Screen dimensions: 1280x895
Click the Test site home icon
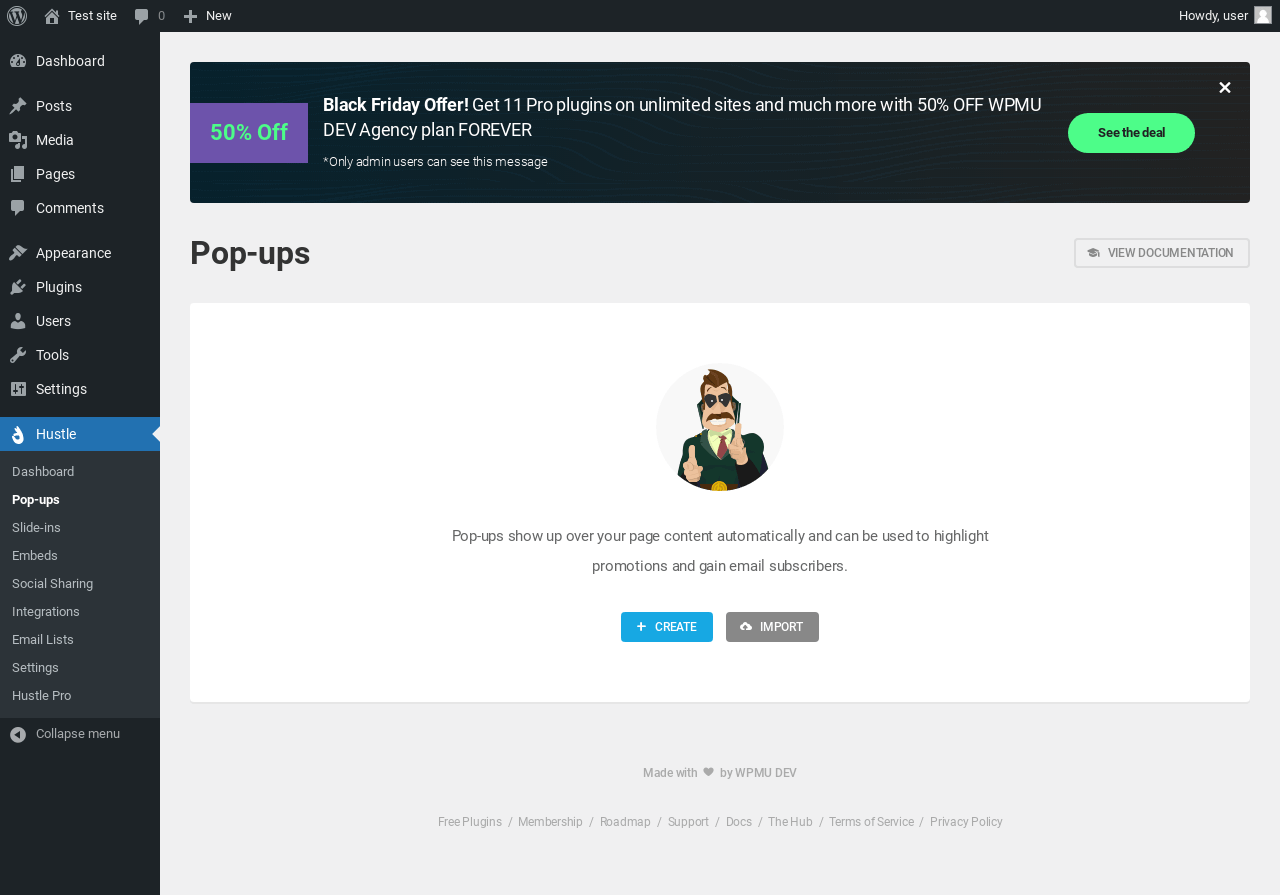[x=52, y=16]
